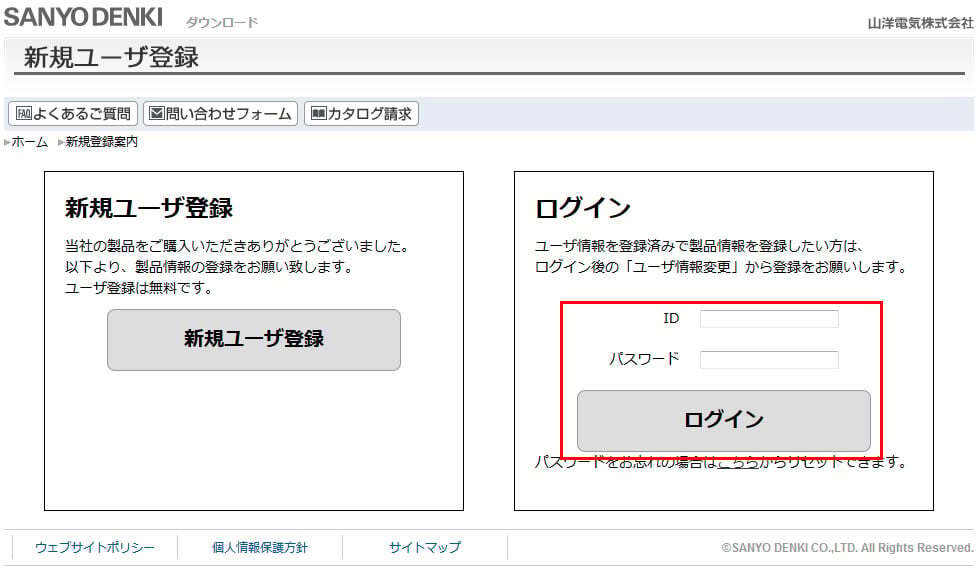
Task: Click the large ログイン button
Action: coord(724,421)
